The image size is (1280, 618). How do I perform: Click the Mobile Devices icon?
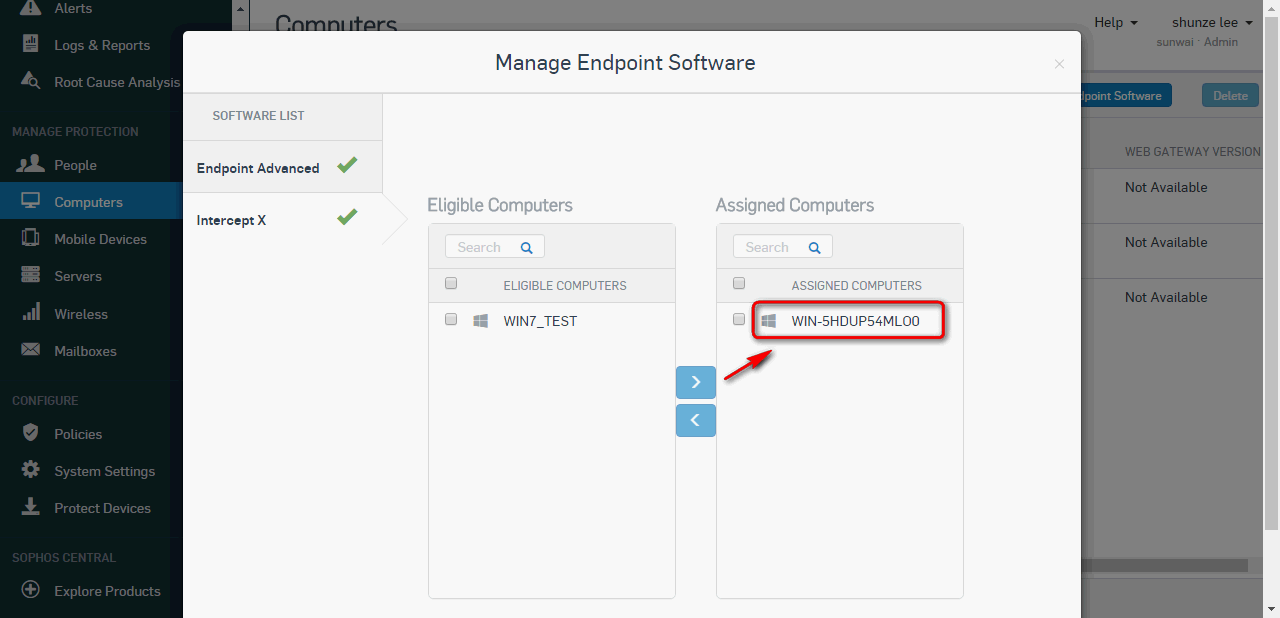click(x=31, y=238)
